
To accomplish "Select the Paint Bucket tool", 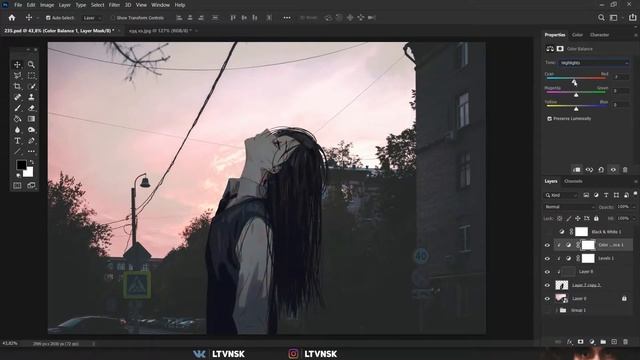I will 17,119.
